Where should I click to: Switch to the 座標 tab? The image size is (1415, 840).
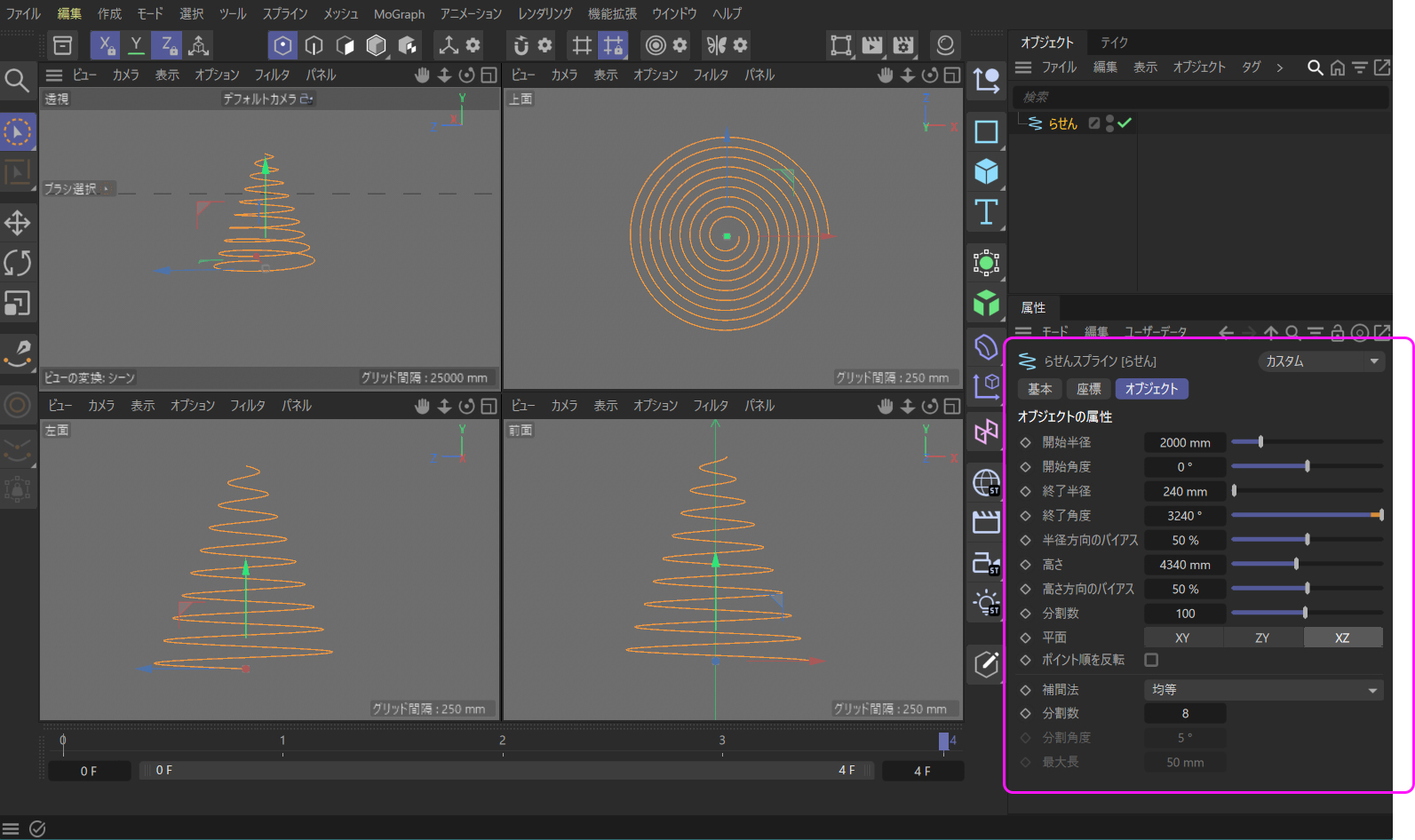pos(1088,389)
